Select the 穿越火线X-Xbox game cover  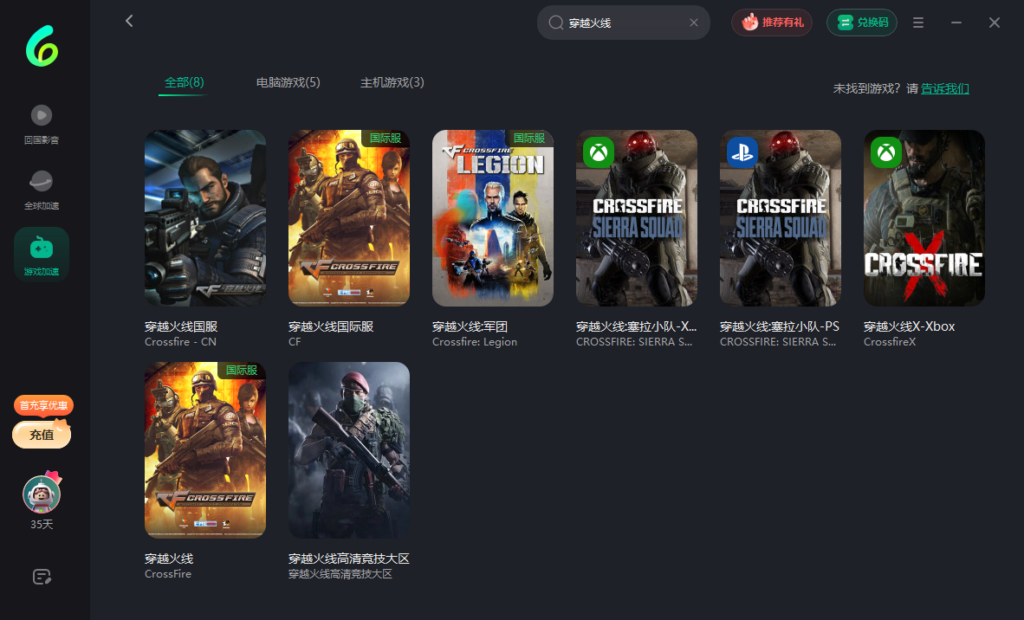tap(924, 218)
